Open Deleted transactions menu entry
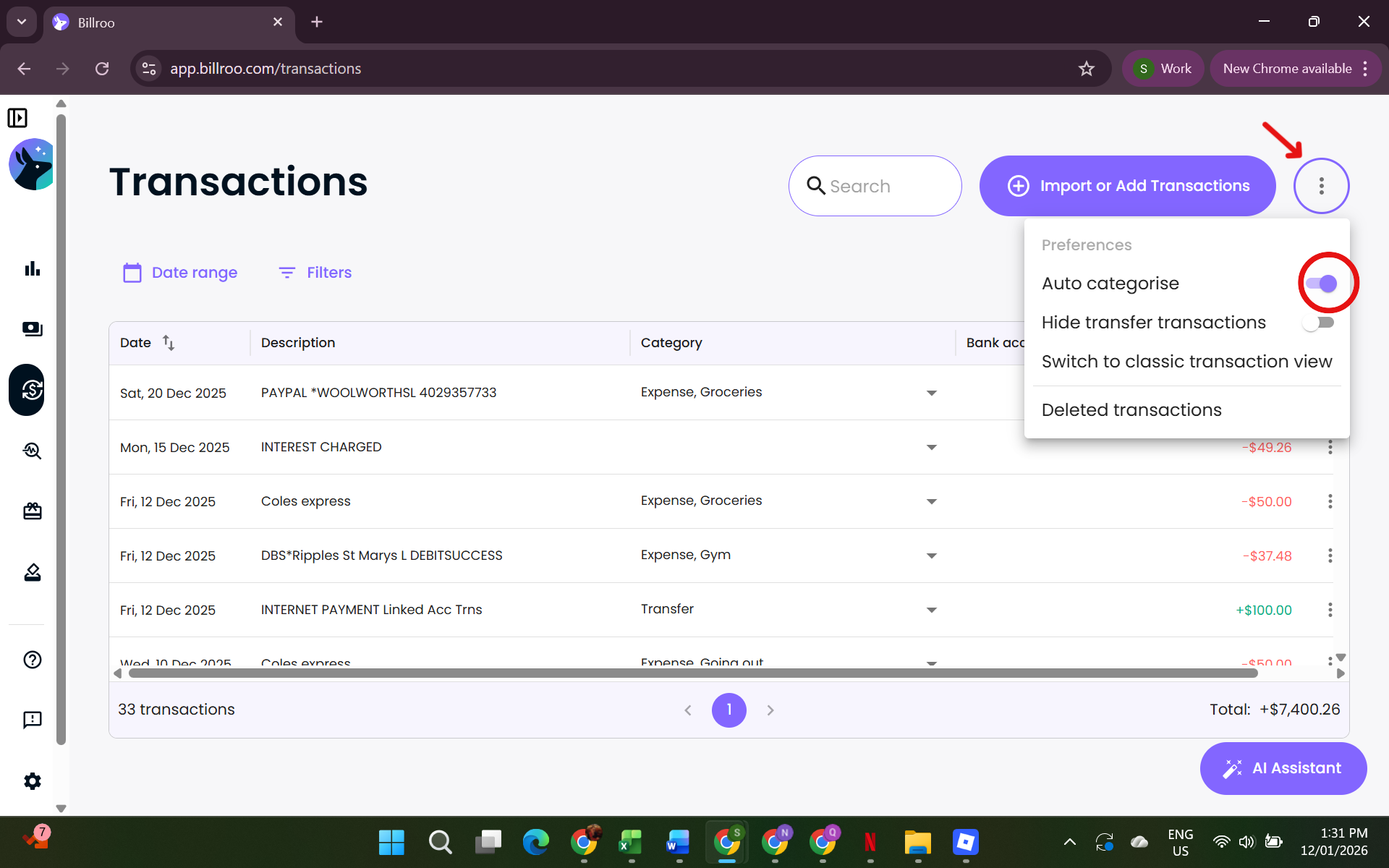Viewport: 1389px width, 868px height. [x=1131, y=410]
